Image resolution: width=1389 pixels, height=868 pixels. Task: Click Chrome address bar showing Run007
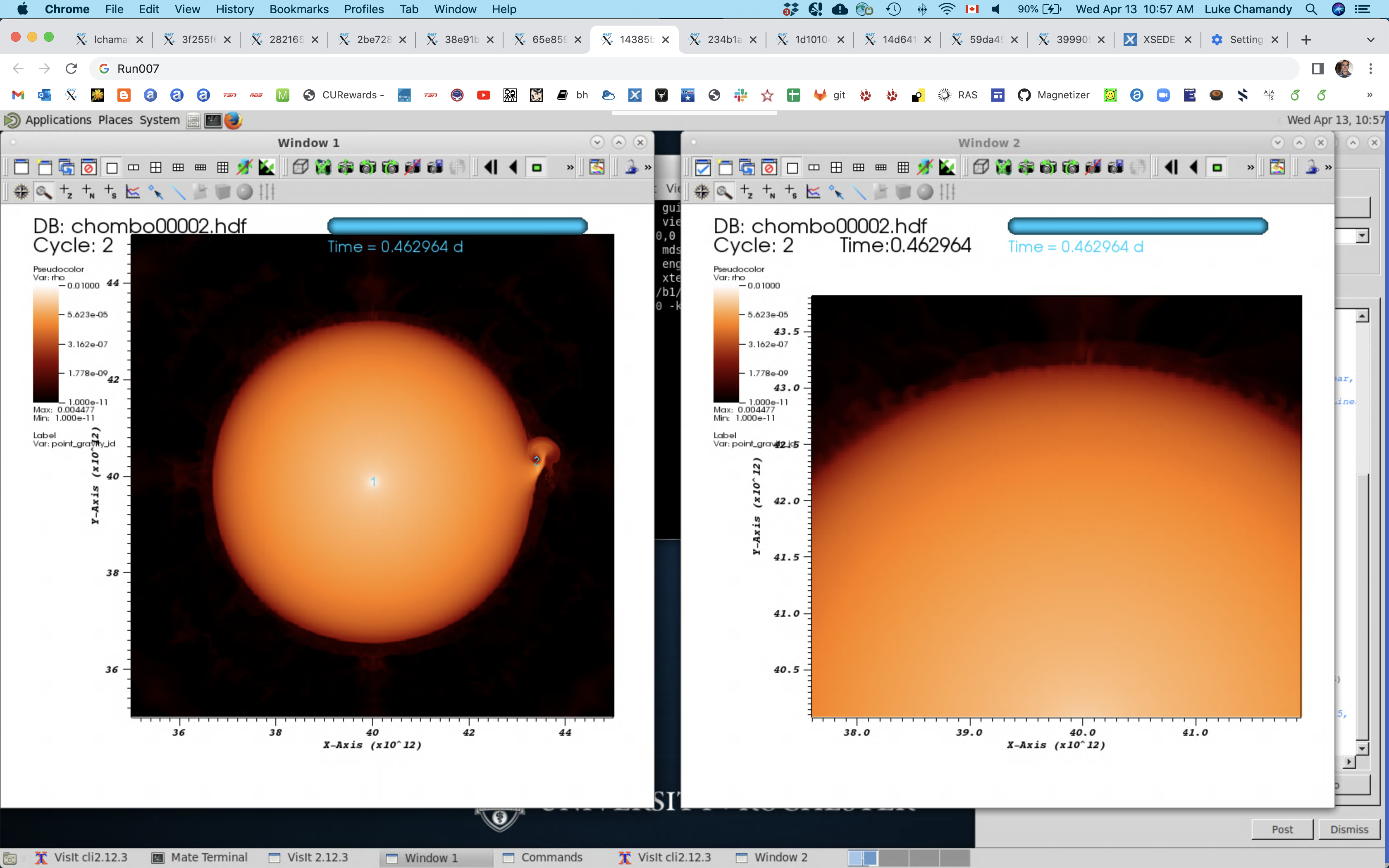coord(694,69)
